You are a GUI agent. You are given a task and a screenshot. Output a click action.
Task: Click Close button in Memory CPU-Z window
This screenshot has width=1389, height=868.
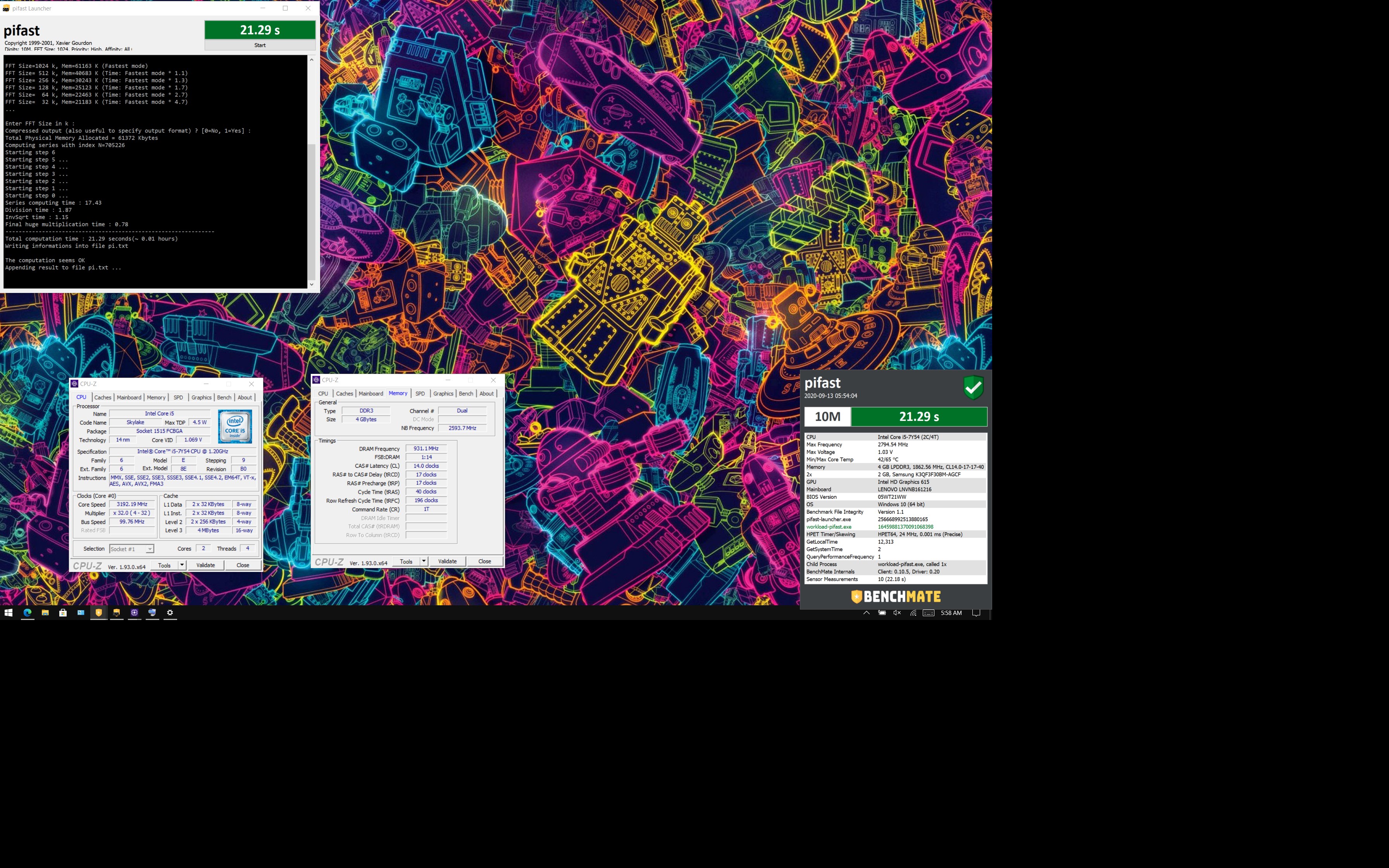484,561
